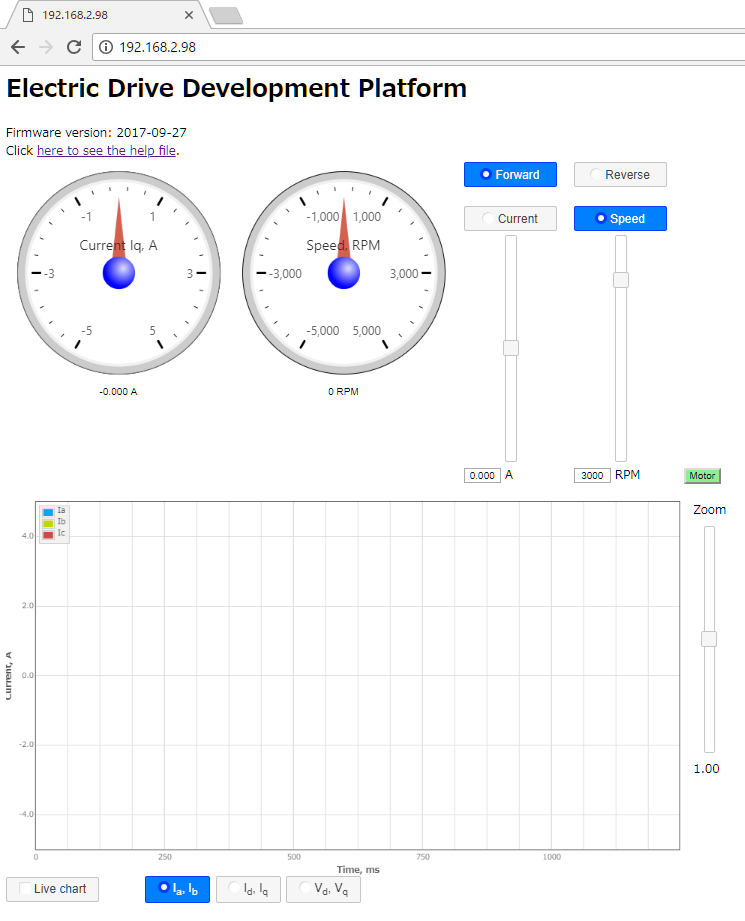
Task: Click the RPM value input field
Action: click(592, 476)
